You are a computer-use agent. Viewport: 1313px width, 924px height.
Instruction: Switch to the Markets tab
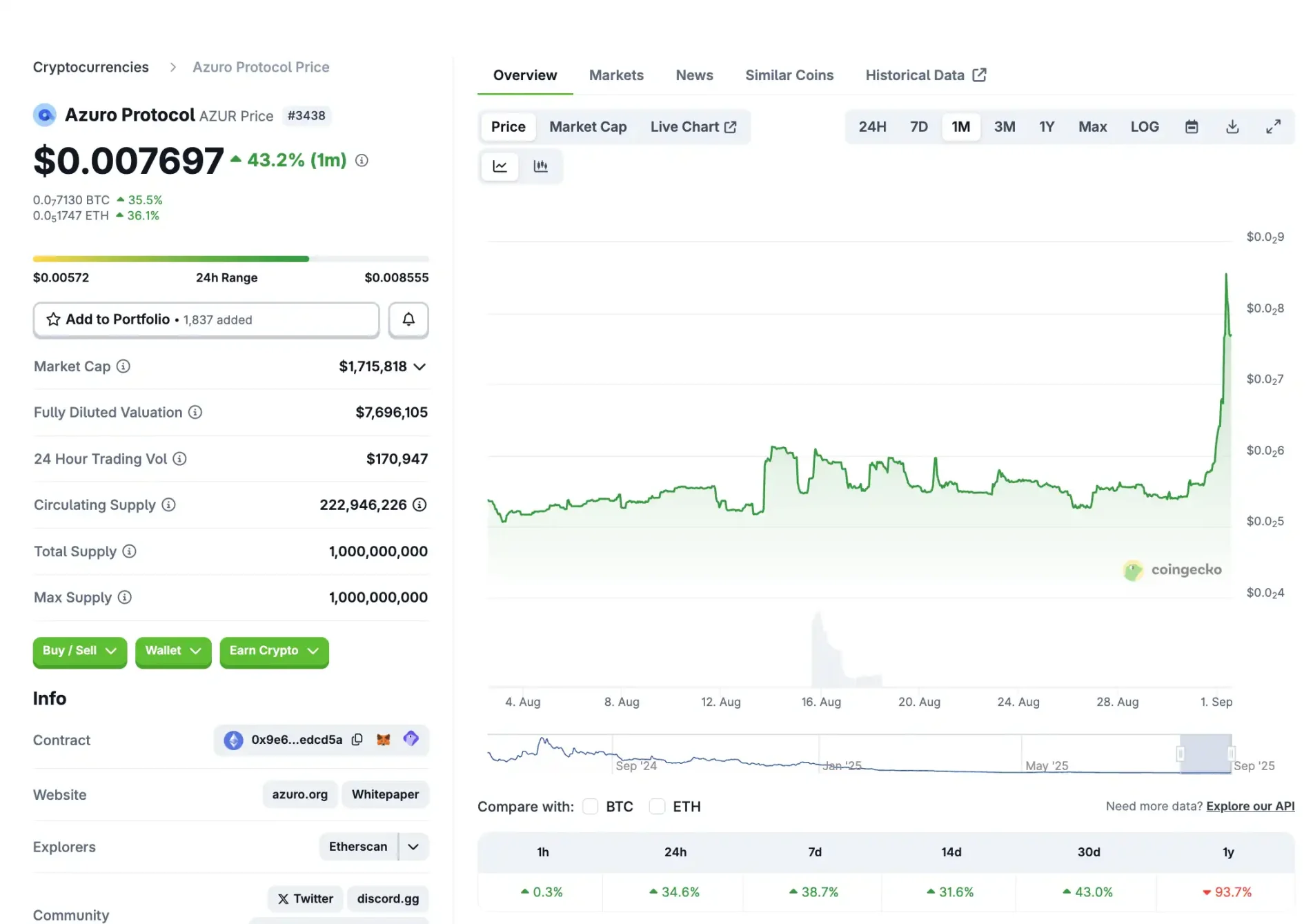(x=615, y=75)
